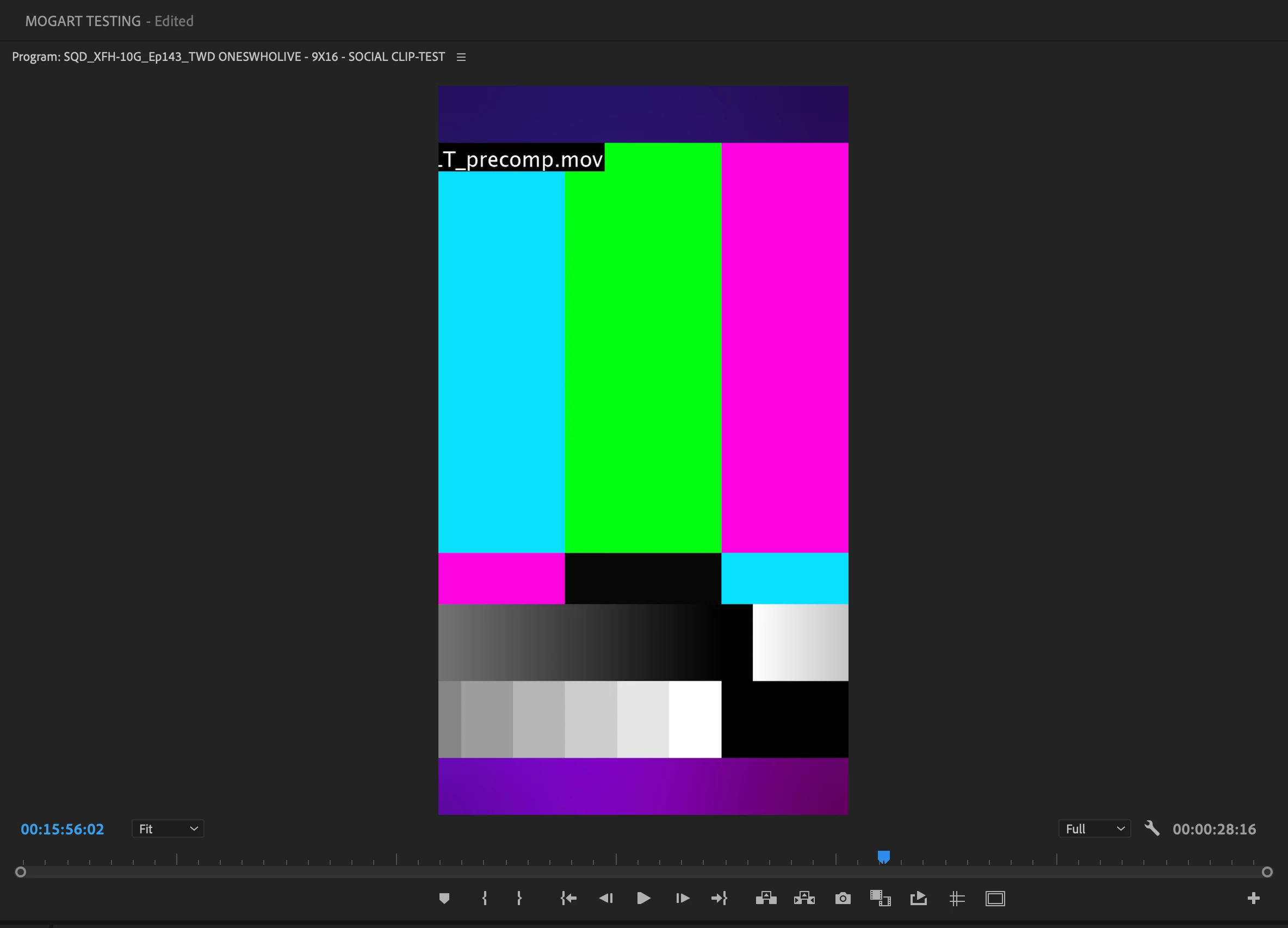
Task: Open the Fit zoom level dropdown
Action: 168,828
